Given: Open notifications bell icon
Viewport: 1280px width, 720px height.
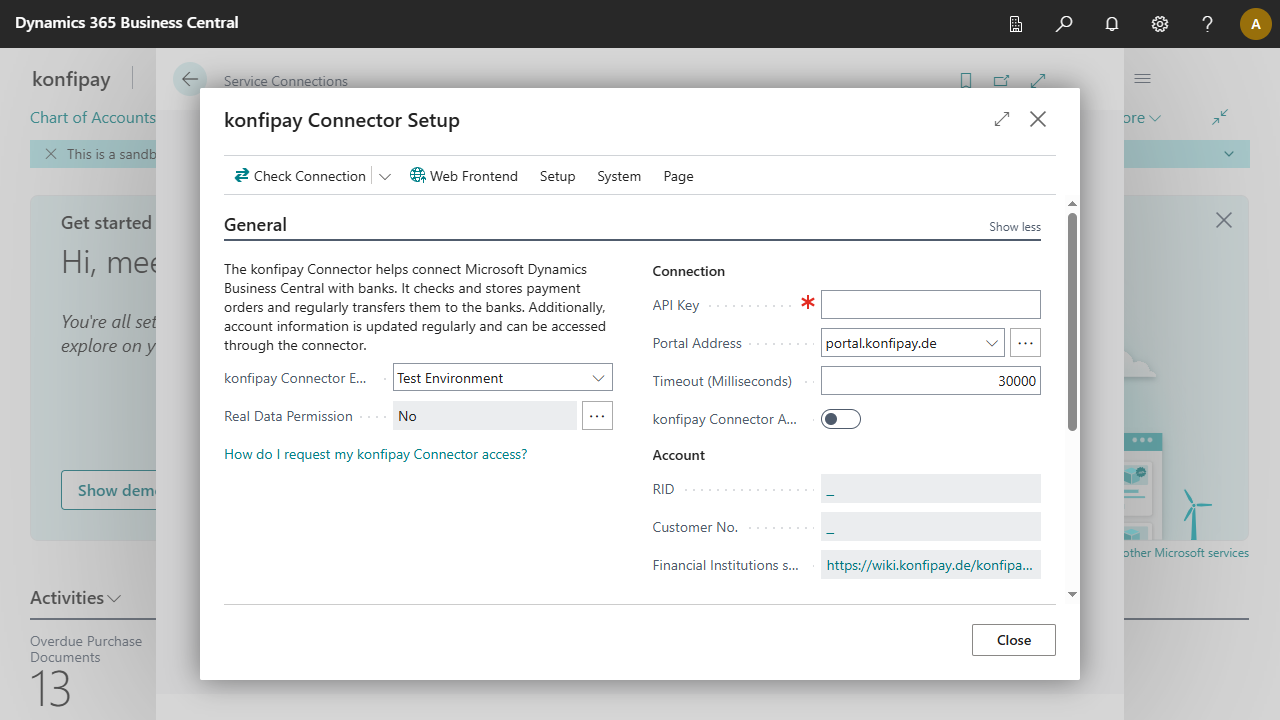Looking at the screenshot, I should pos(1112,24).
